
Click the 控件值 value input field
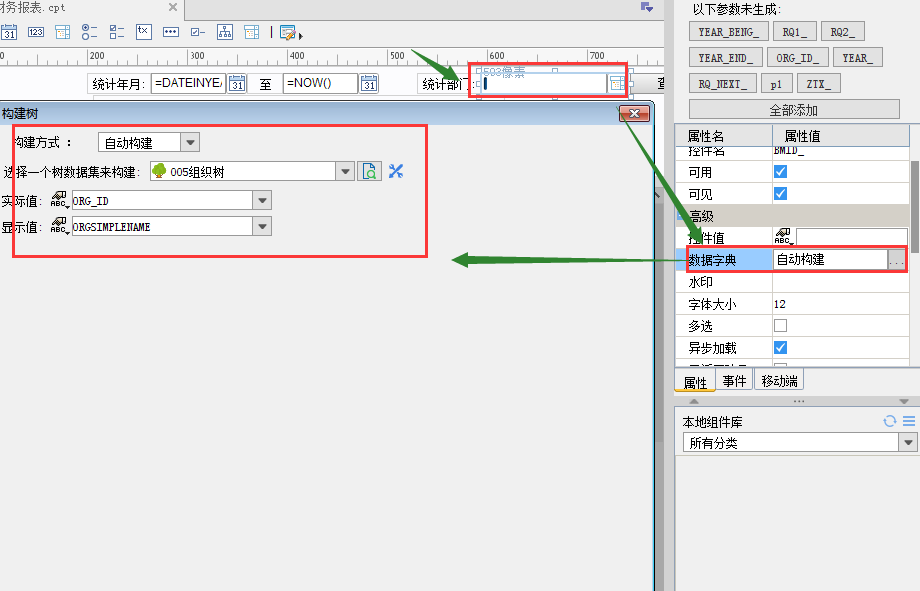(x=852, y=237)
